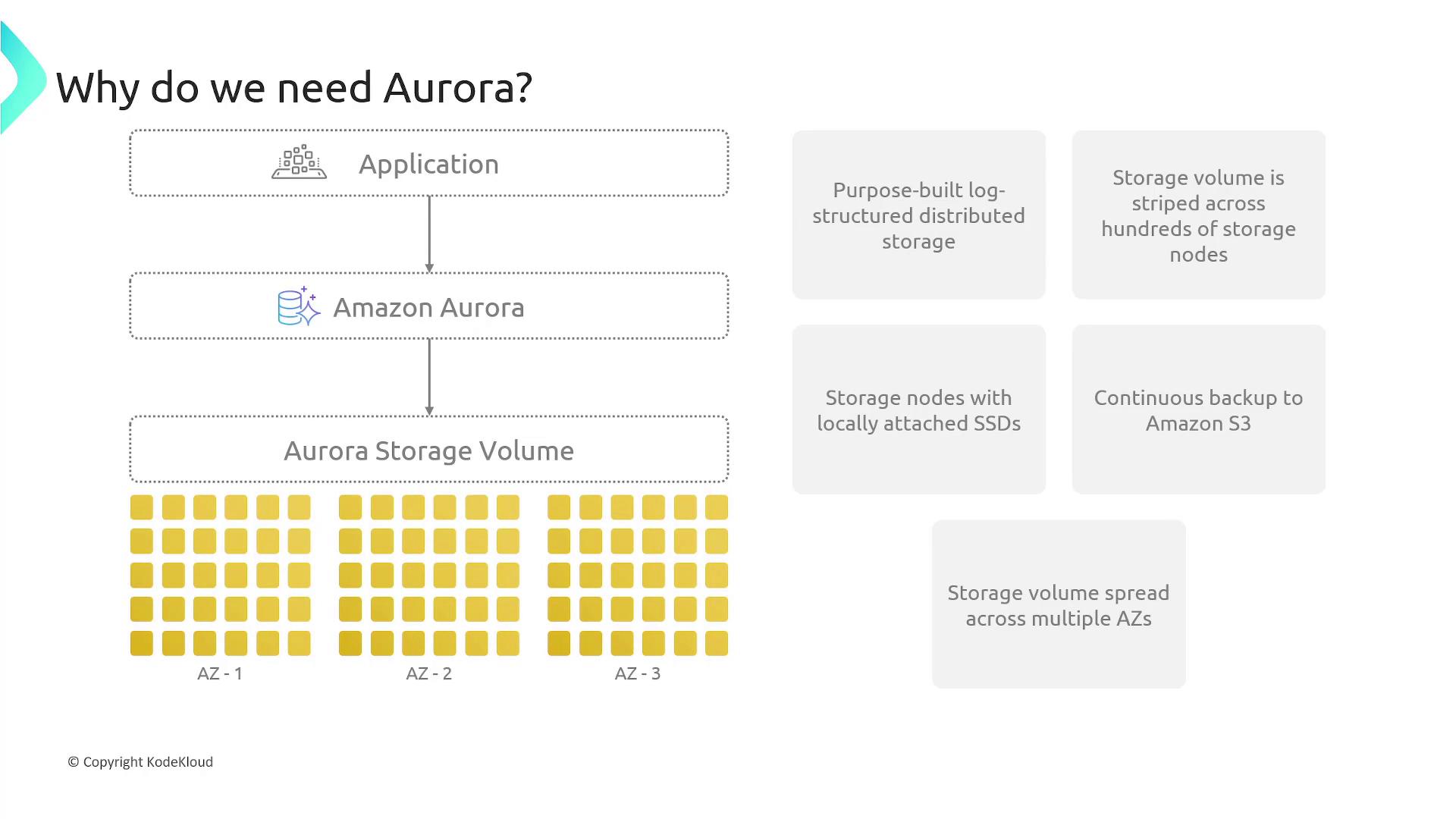Click the arrow from Application to Aurora
The image size is (1456, 819).
[429, 234]
